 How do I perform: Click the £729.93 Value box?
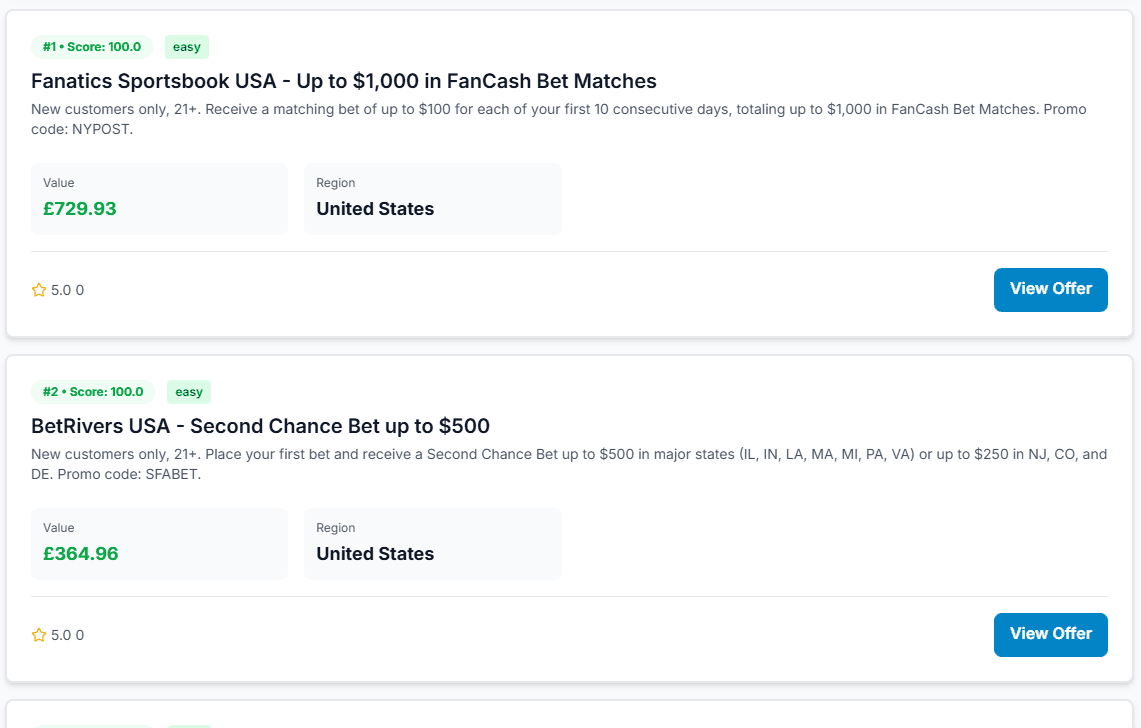point(159,198)
